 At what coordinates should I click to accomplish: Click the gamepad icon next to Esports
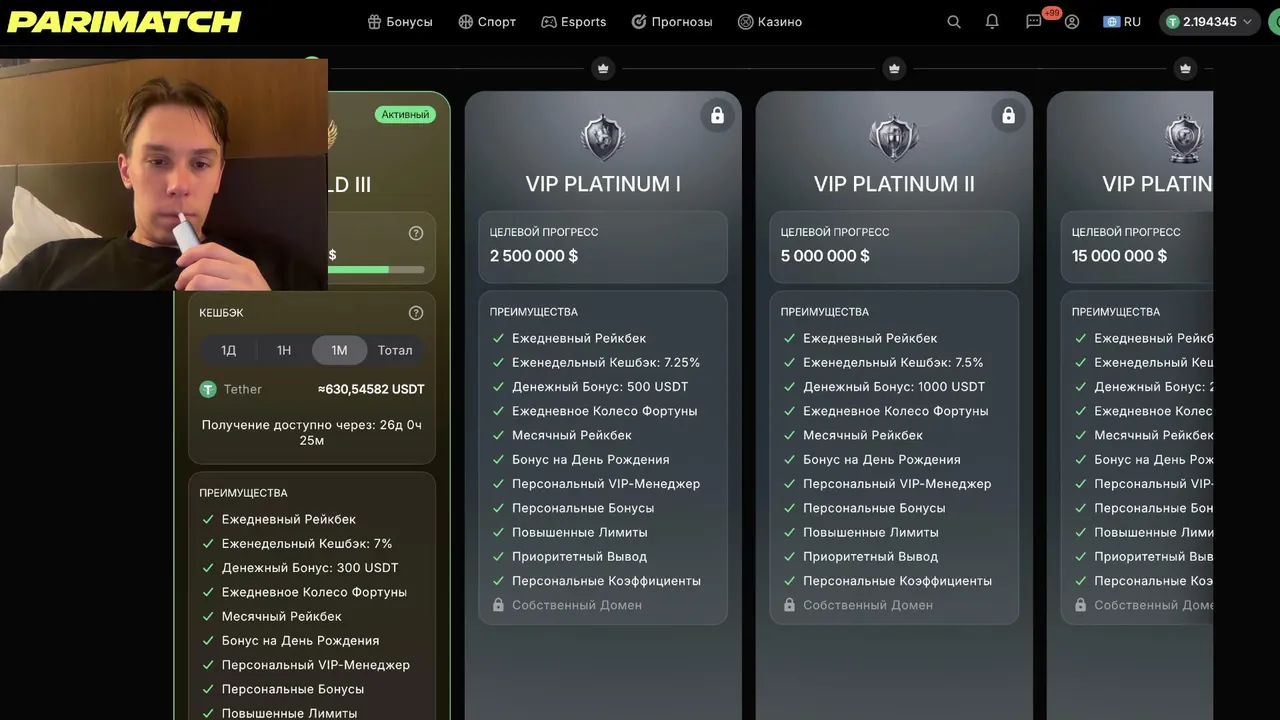pyautogui.click(x=549, y=22)
